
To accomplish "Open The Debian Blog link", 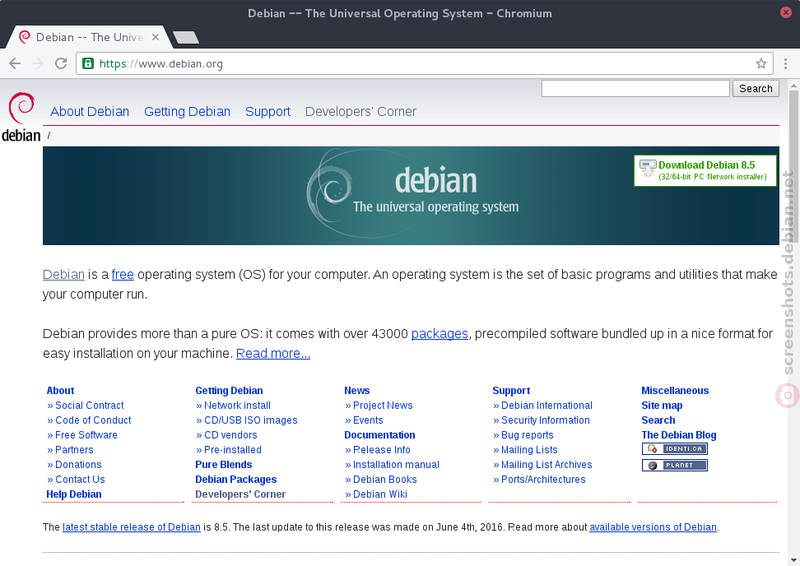I will (679, 435).
